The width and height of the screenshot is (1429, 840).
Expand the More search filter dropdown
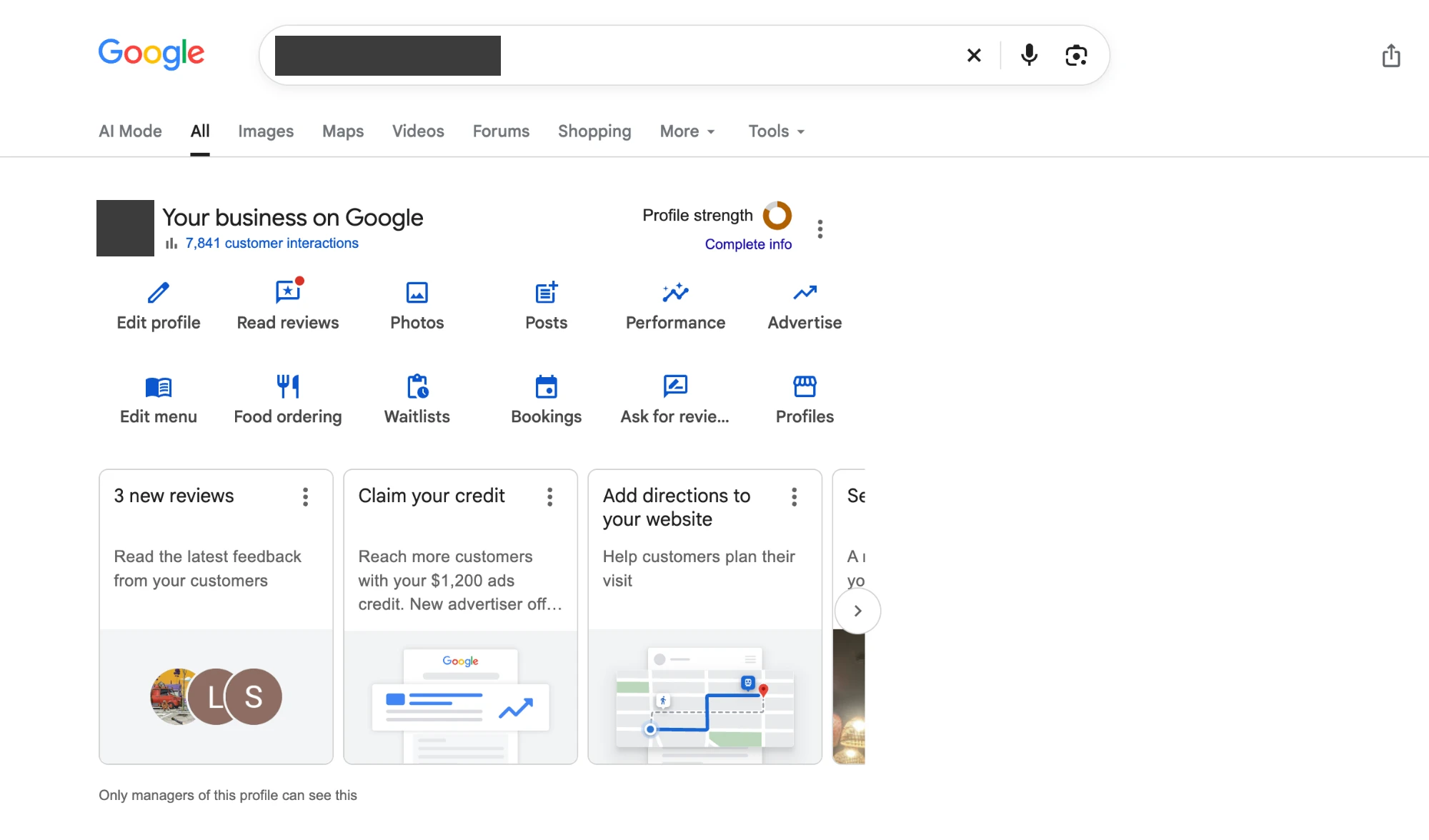(x=687, y=131)
